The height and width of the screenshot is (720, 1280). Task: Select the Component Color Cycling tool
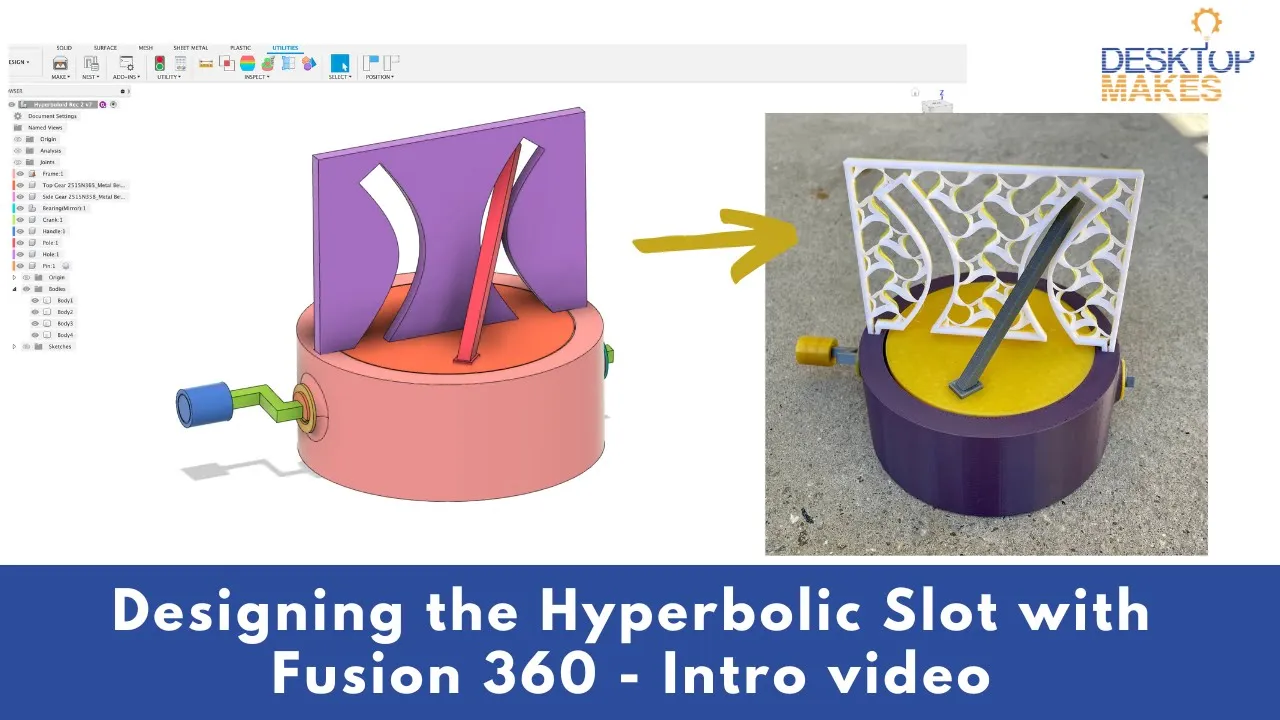pyautogui.click(x=308, y=64)
